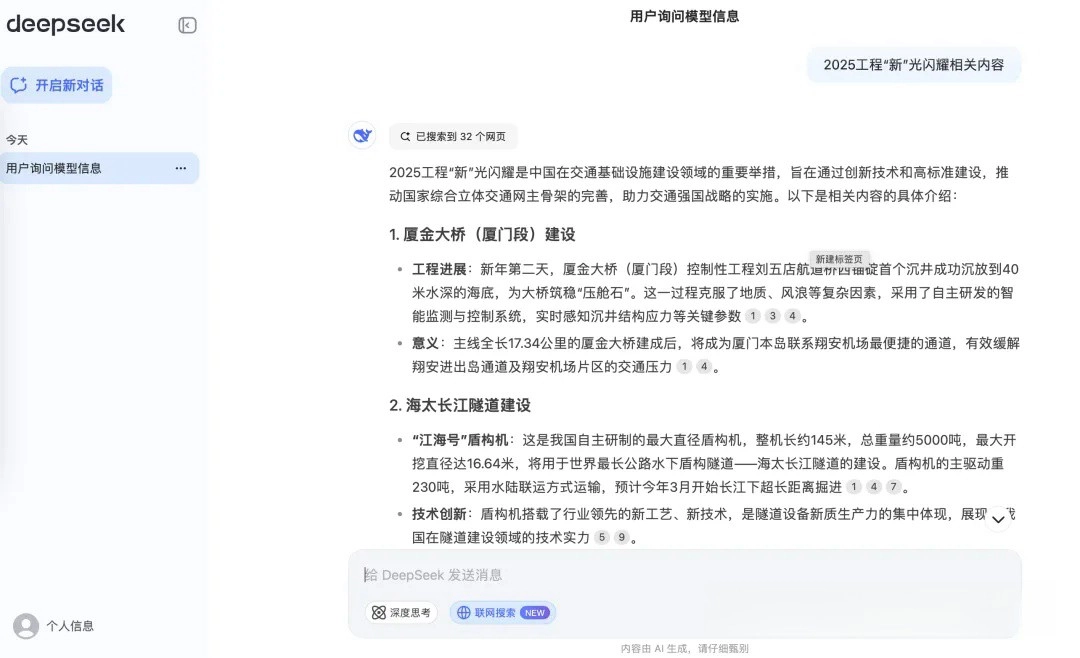The height and width of the screenshot is (658, 1080).
Task: Click the atom icon in 深度思考
Action: point(378,612)
